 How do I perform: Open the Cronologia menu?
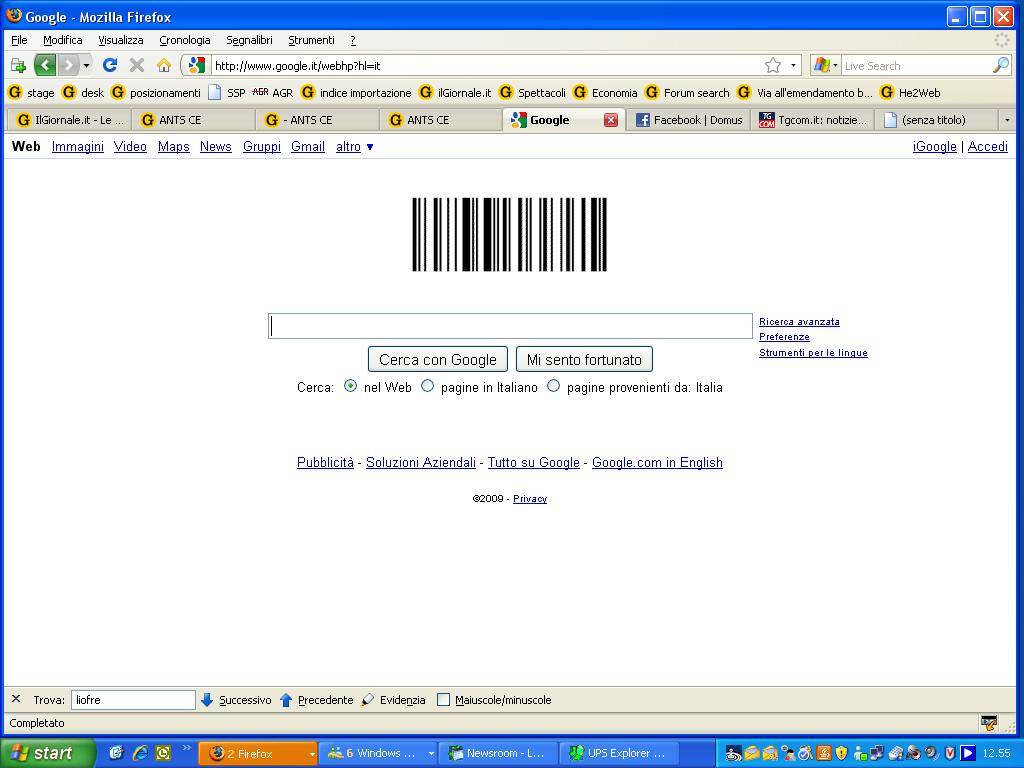tap(185, 40)
